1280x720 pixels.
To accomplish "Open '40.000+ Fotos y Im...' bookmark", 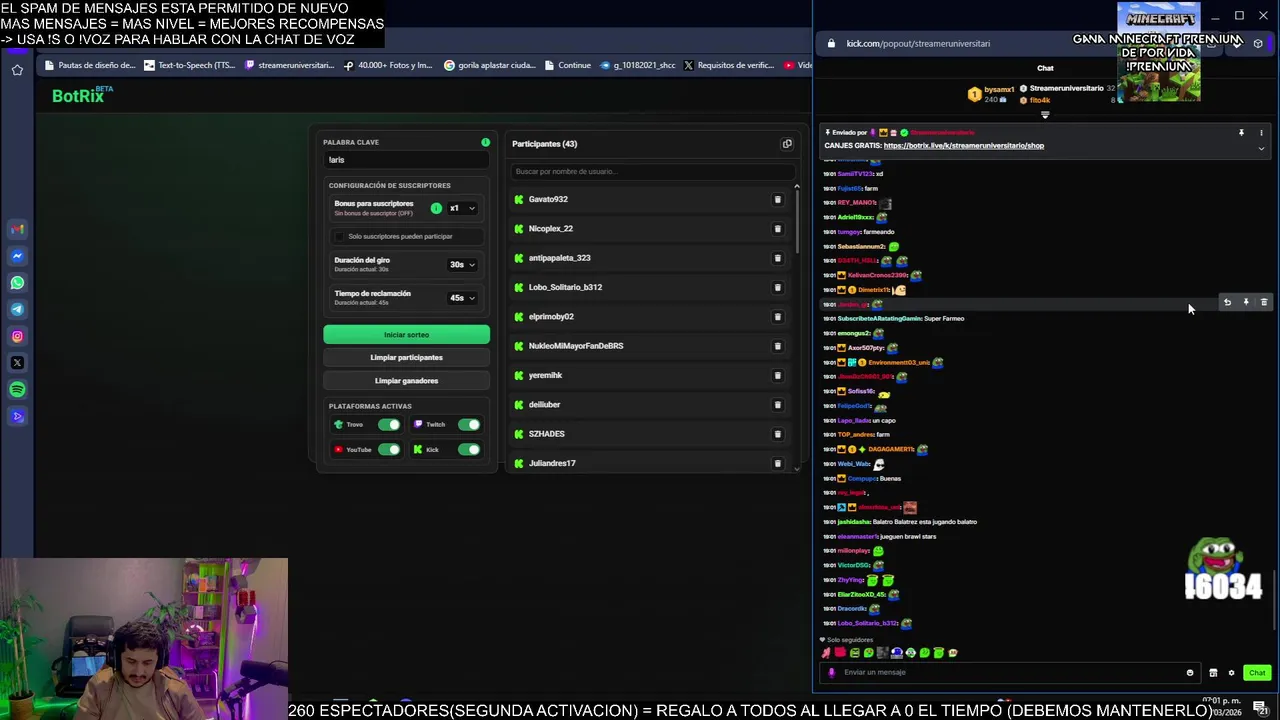I will 388,66.
